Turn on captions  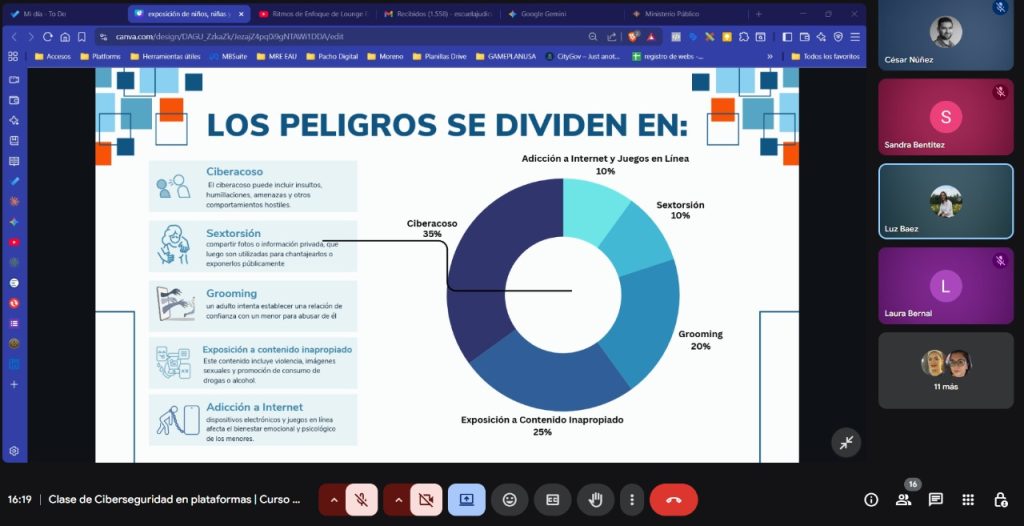(552, 499)
